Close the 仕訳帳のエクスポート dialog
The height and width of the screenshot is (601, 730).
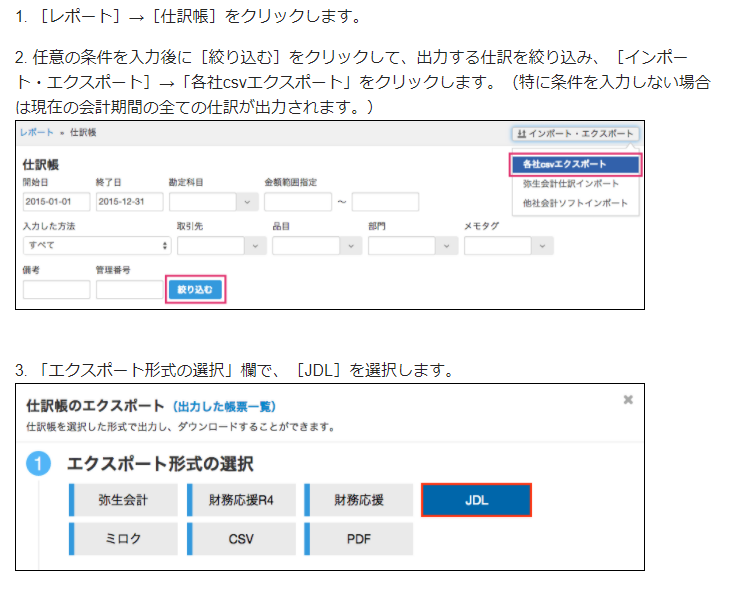click(x=628, y=400)
